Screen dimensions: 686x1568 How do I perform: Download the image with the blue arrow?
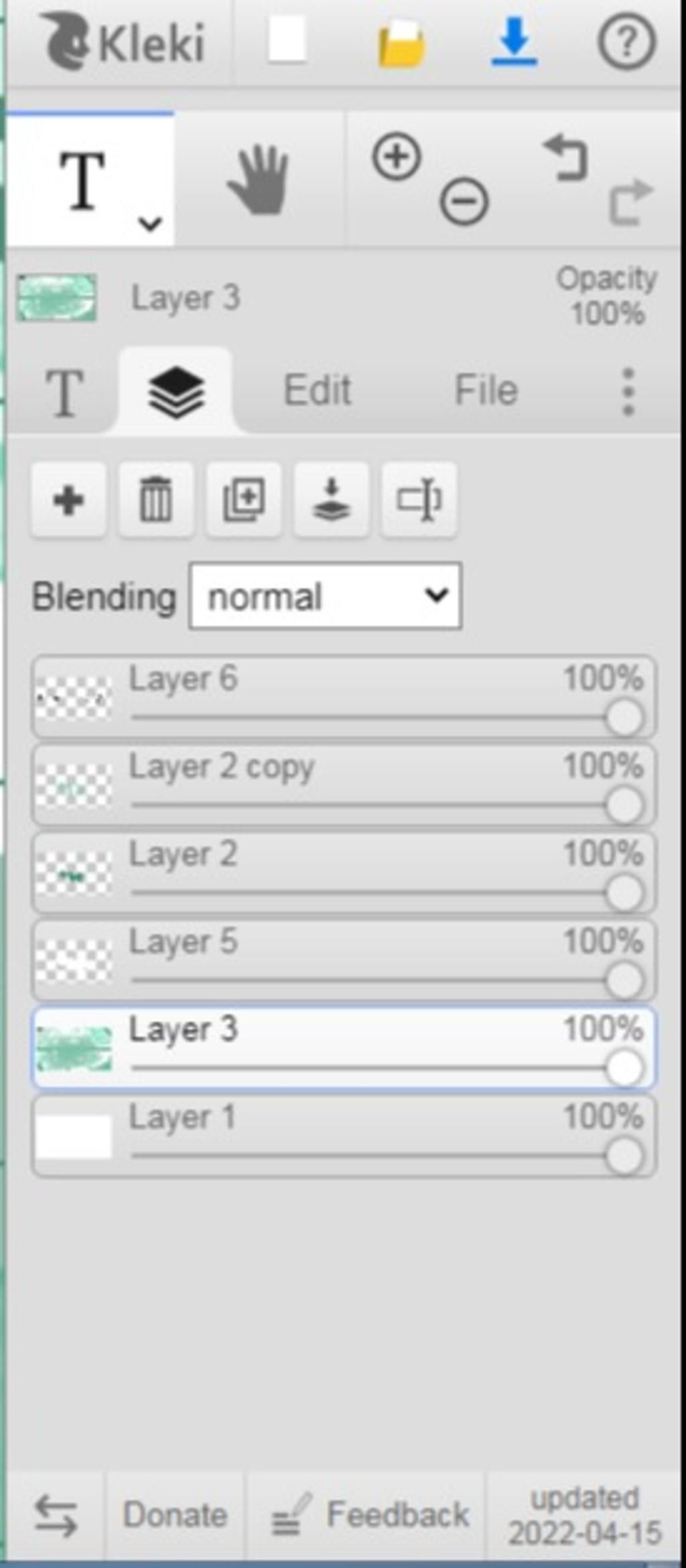[514, 43]
